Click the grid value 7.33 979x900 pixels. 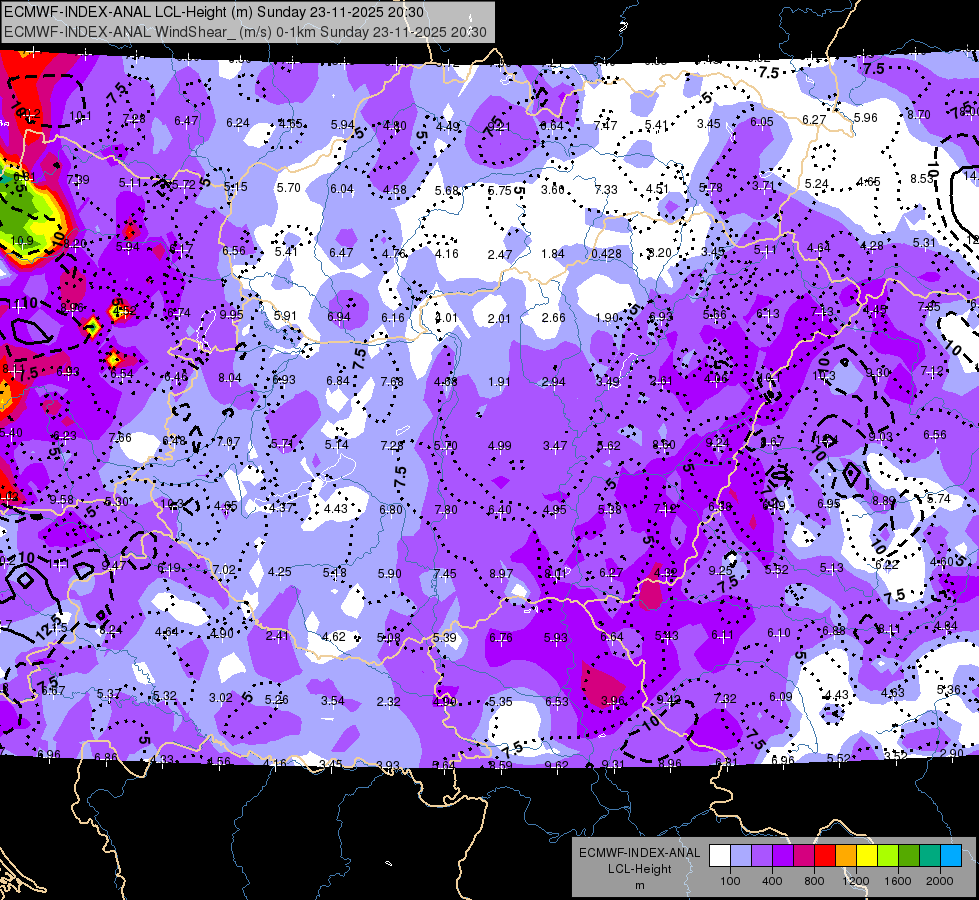click(x=606, y=189)
